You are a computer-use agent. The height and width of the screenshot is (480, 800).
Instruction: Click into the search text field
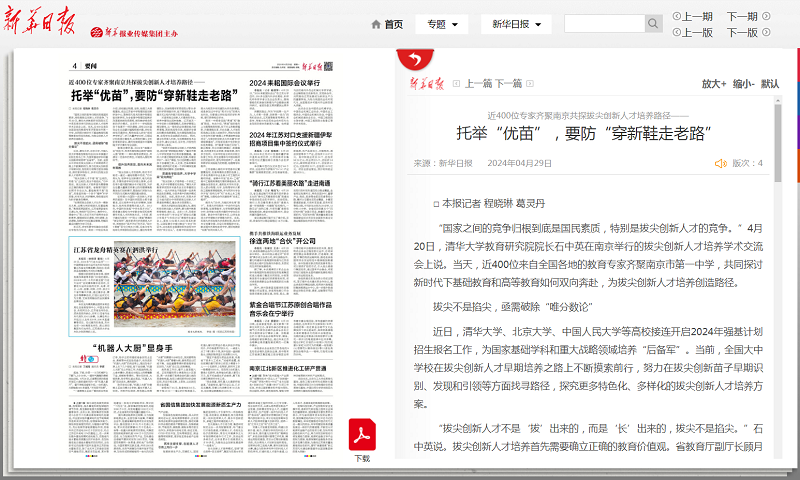pyautogui.click(x=603, y=24)
